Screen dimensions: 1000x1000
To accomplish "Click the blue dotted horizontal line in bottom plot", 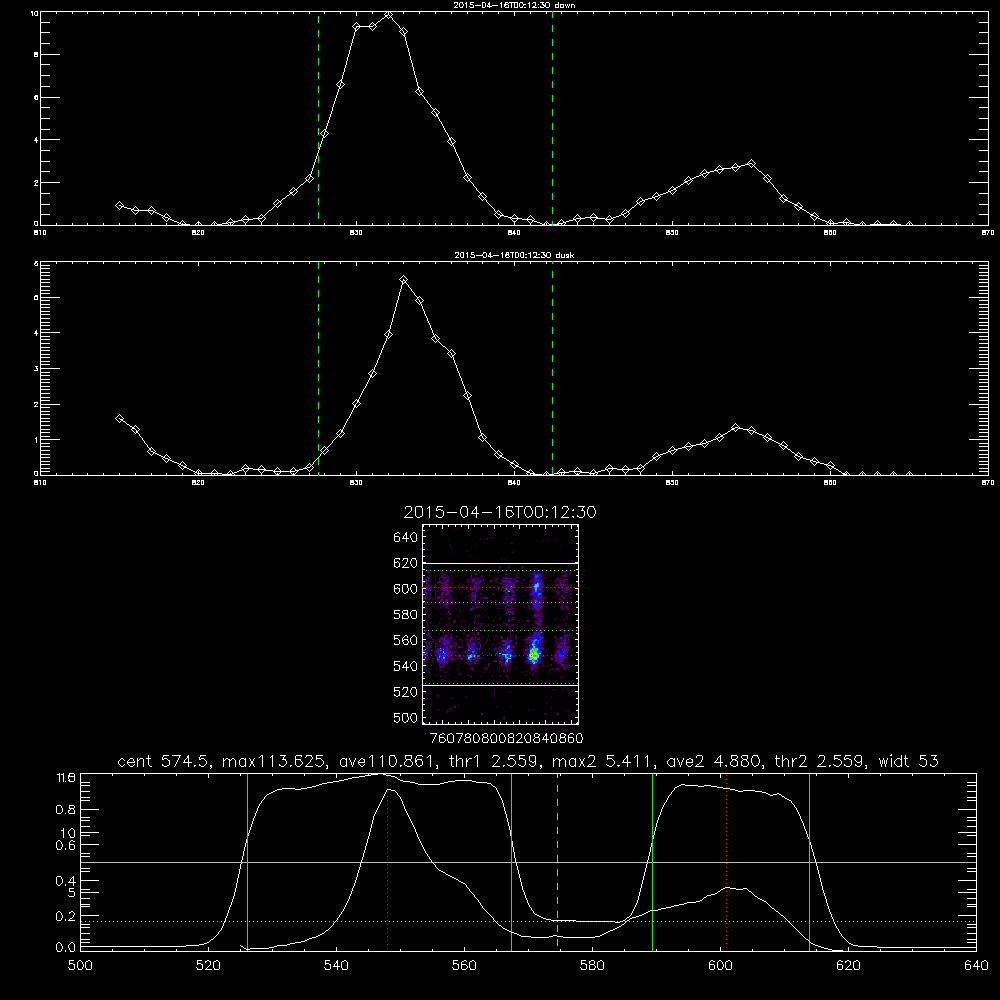I will [528, 921].
